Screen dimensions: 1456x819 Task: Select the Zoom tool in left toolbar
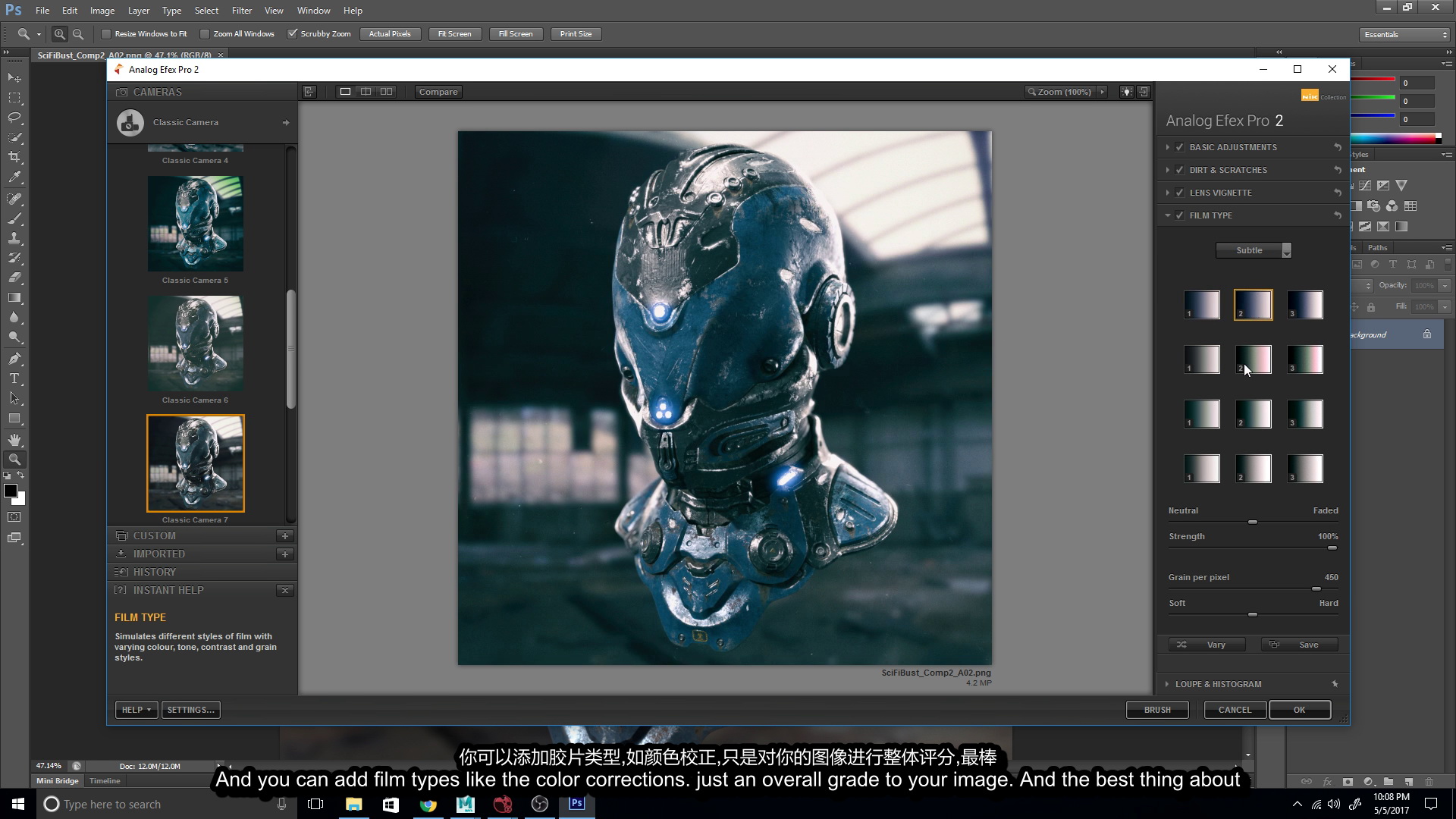click(14, 460)
